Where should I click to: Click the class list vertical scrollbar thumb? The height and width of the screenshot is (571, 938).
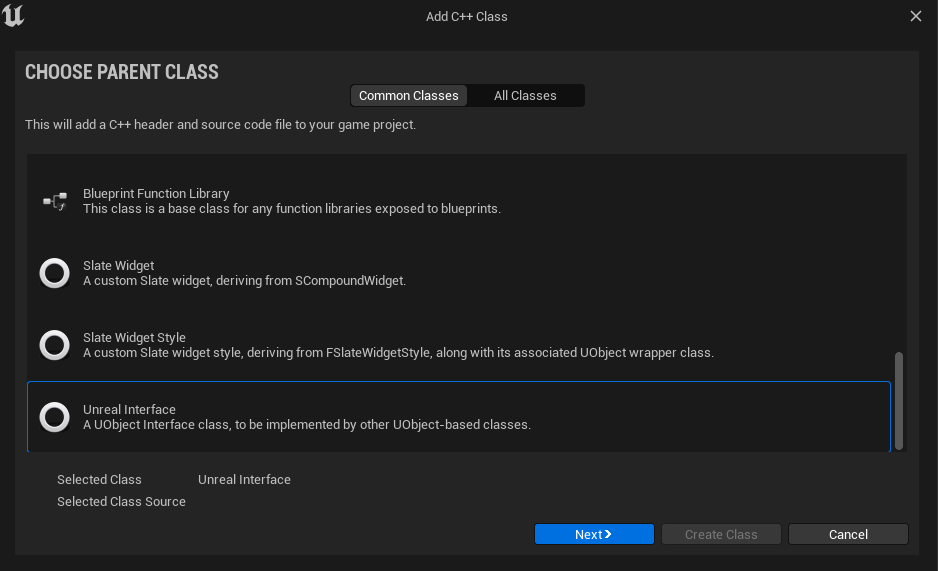(x=899, y=401)
